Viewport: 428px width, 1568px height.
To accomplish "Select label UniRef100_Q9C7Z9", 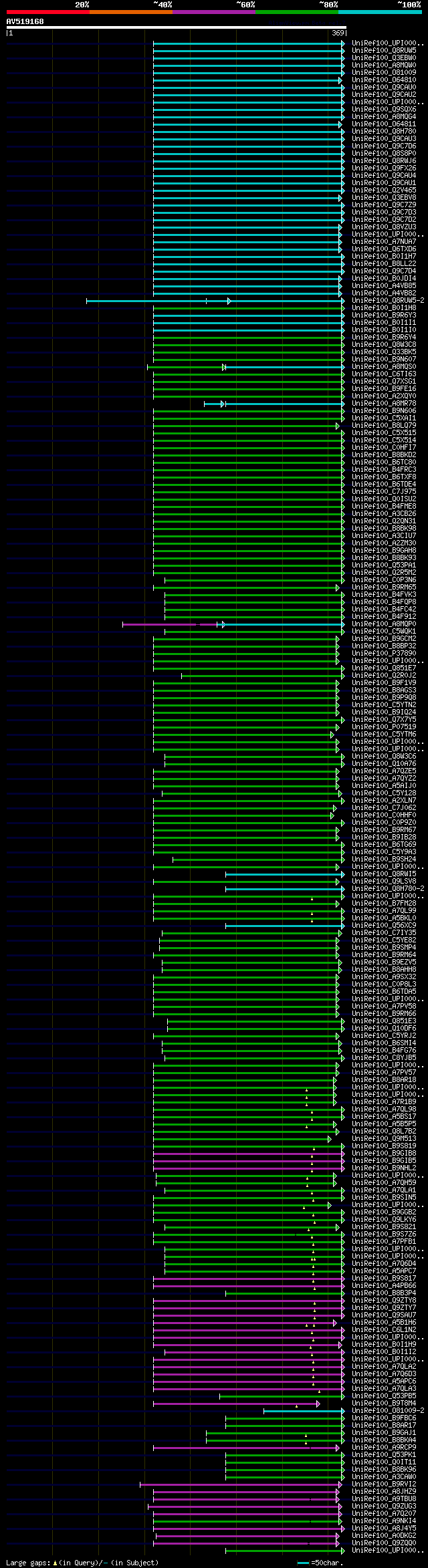I will click(384, 205).
